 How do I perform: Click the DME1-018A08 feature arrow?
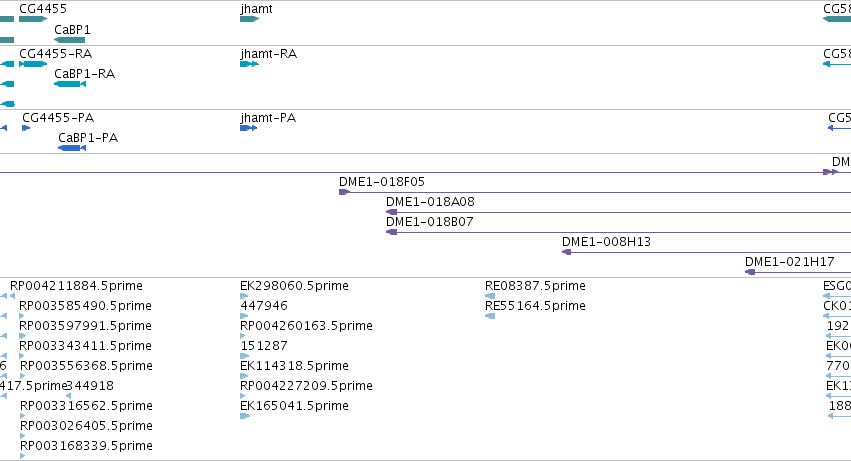391,212
